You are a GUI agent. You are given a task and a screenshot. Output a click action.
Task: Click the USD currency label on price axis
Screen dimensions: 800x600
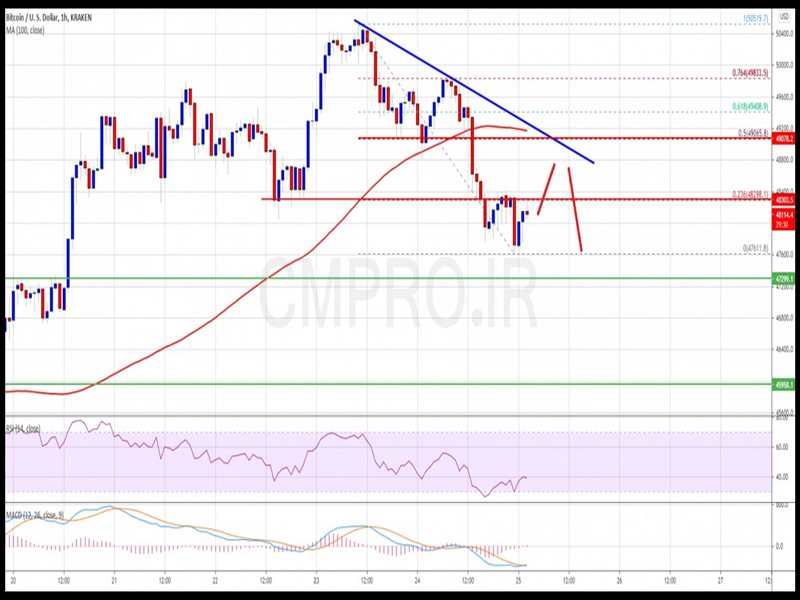(782, 16)
